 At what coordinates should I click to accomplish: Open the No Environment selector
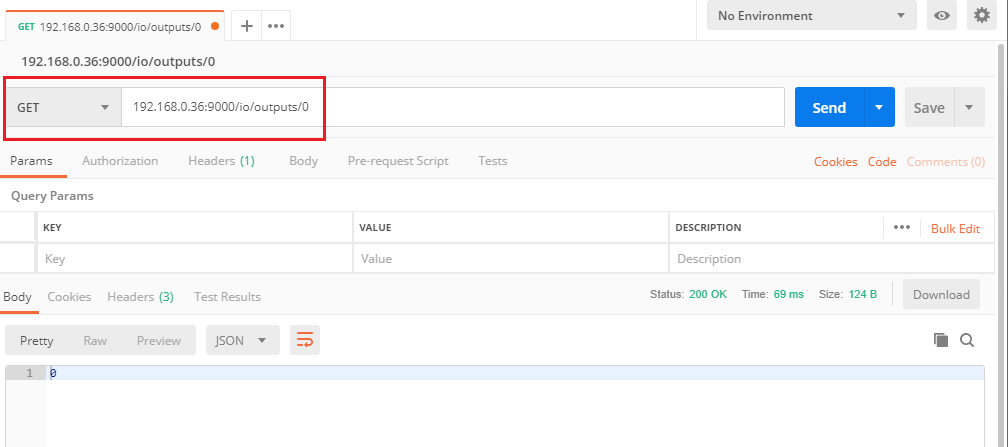tap(811, 16)
